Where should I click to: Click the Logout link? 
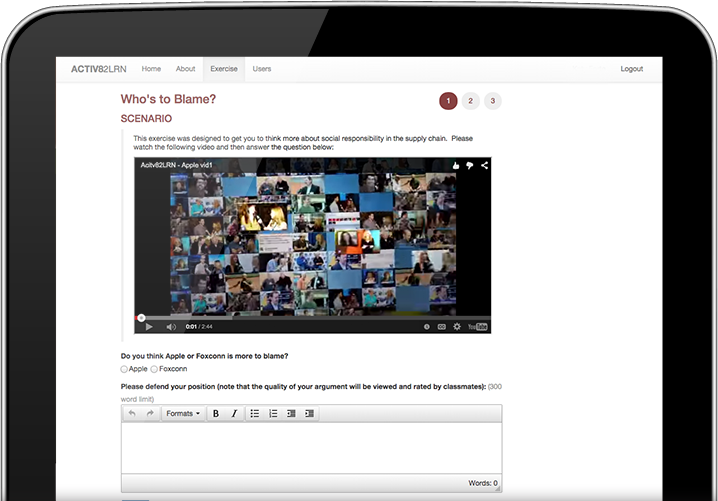pyautogui.click(x=631, y=69)
